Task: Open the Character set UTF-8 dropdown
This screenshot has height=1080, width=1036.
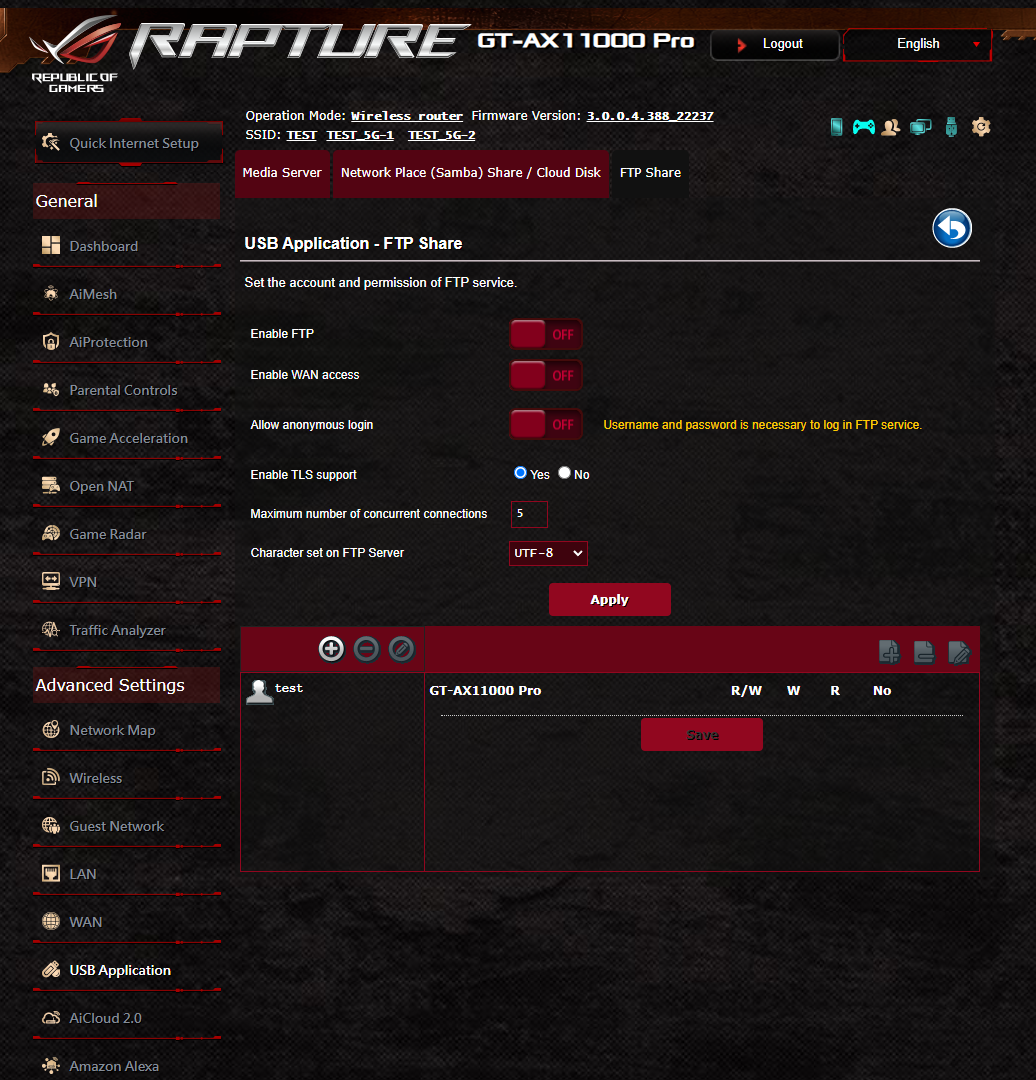Action: pyautogui.click(x=548, y=553)
